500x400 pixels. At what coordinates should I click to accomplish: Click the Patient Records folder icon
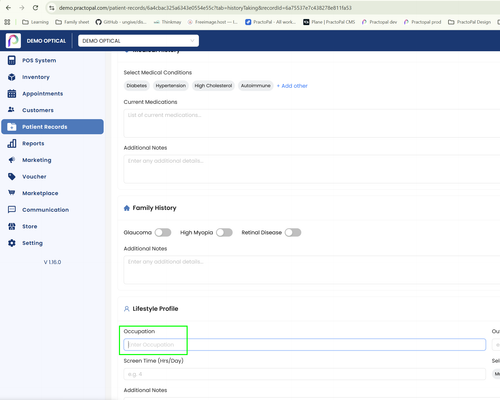[12, 127]
